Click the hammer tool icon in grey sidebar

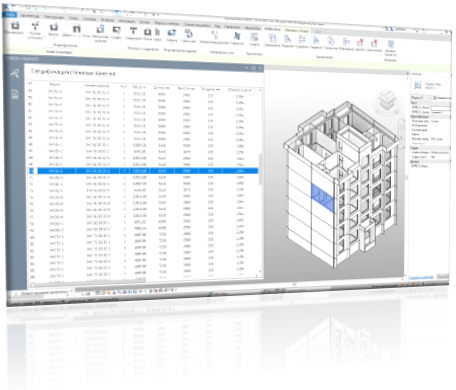[x=15, y=73]
